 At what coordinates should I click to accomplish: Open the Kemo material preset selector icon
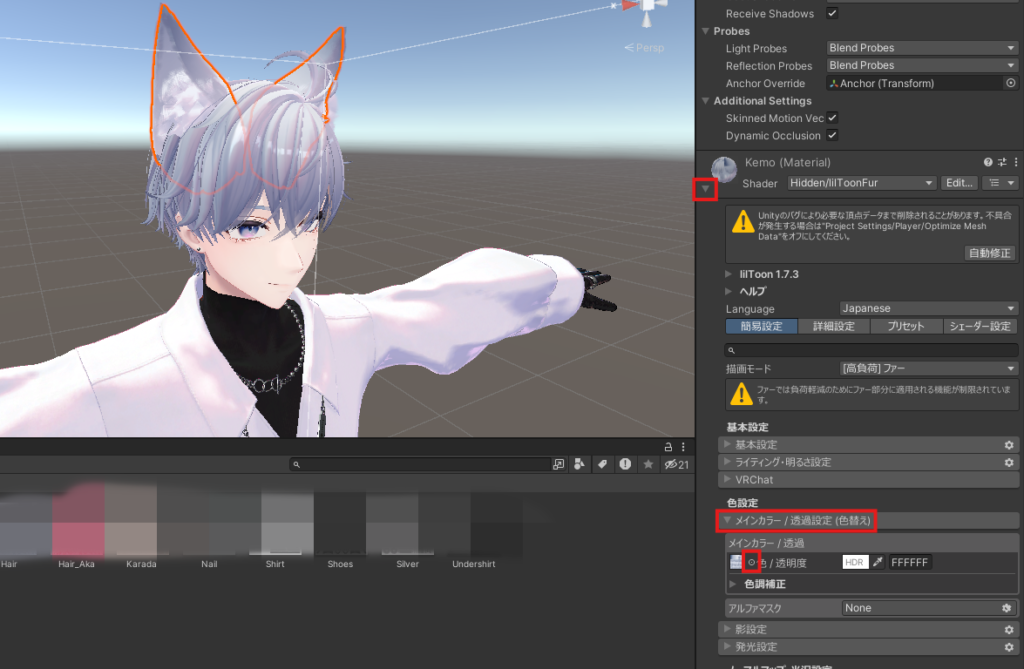[x=1002, y=162]
